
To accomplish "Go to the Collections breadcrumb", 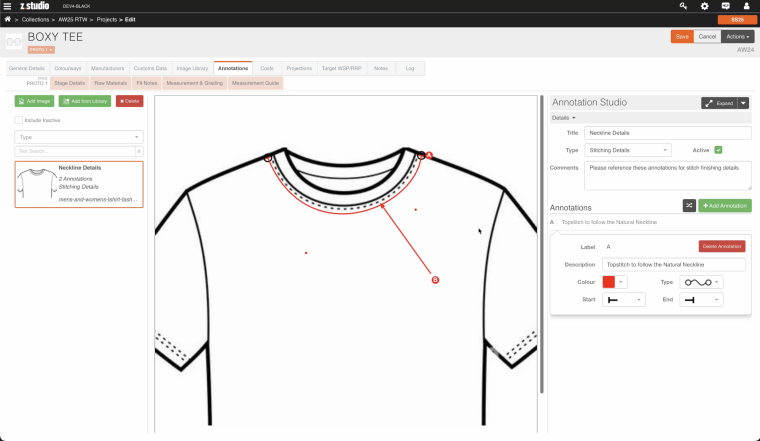I will 35,19.
